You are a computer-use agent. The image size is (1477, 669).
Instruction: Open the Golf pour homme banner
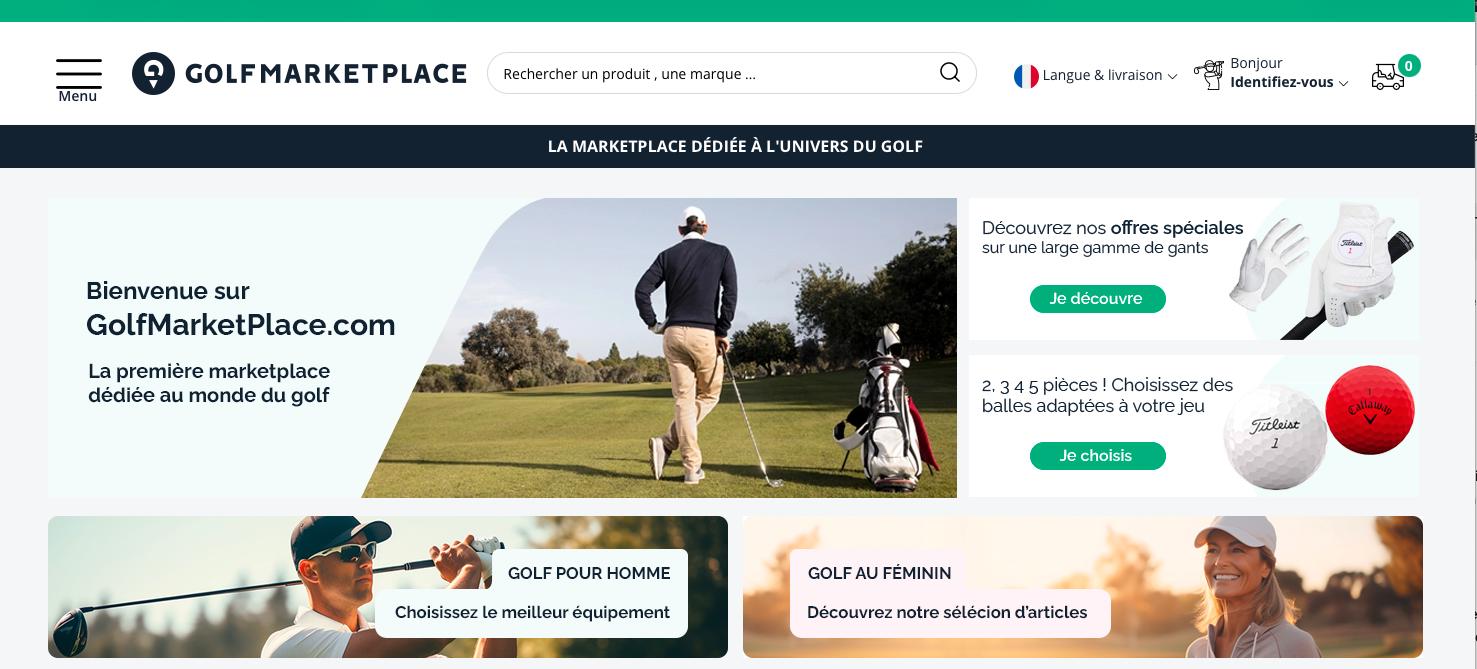coord(388,587)
